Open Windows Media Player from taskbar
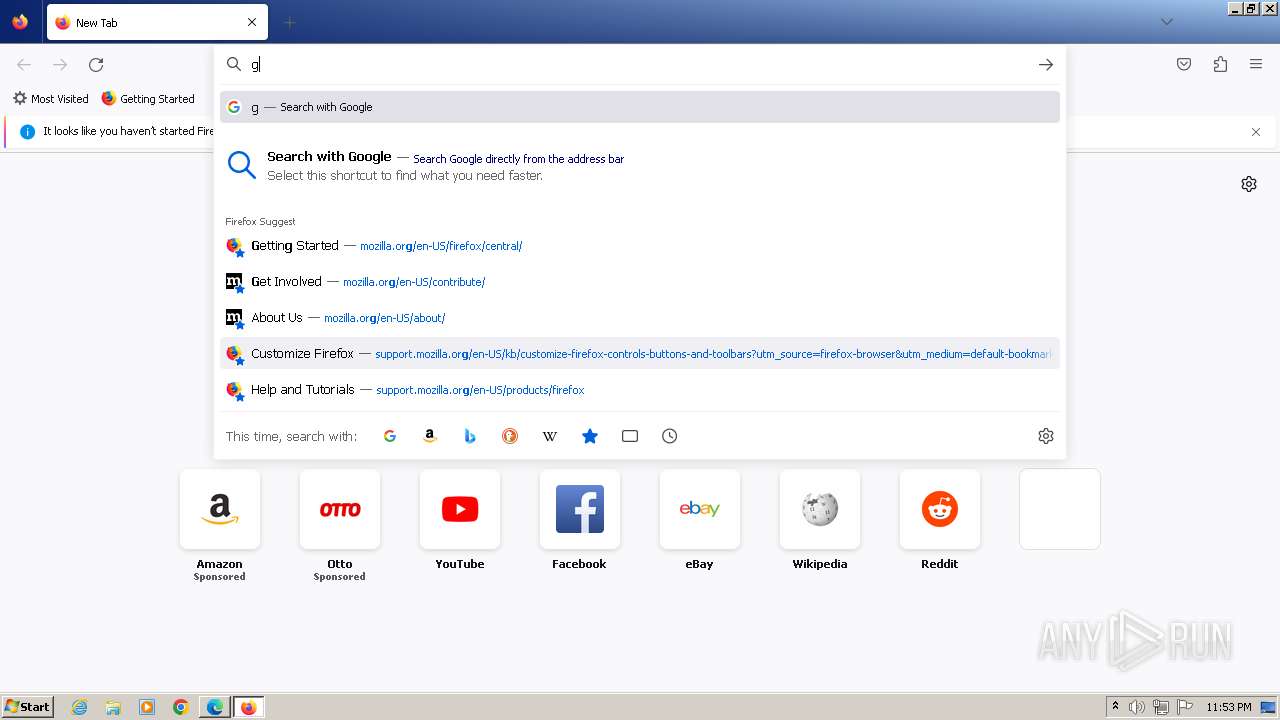Screen dimensions: 1280x720 click(x=147, y=707)
